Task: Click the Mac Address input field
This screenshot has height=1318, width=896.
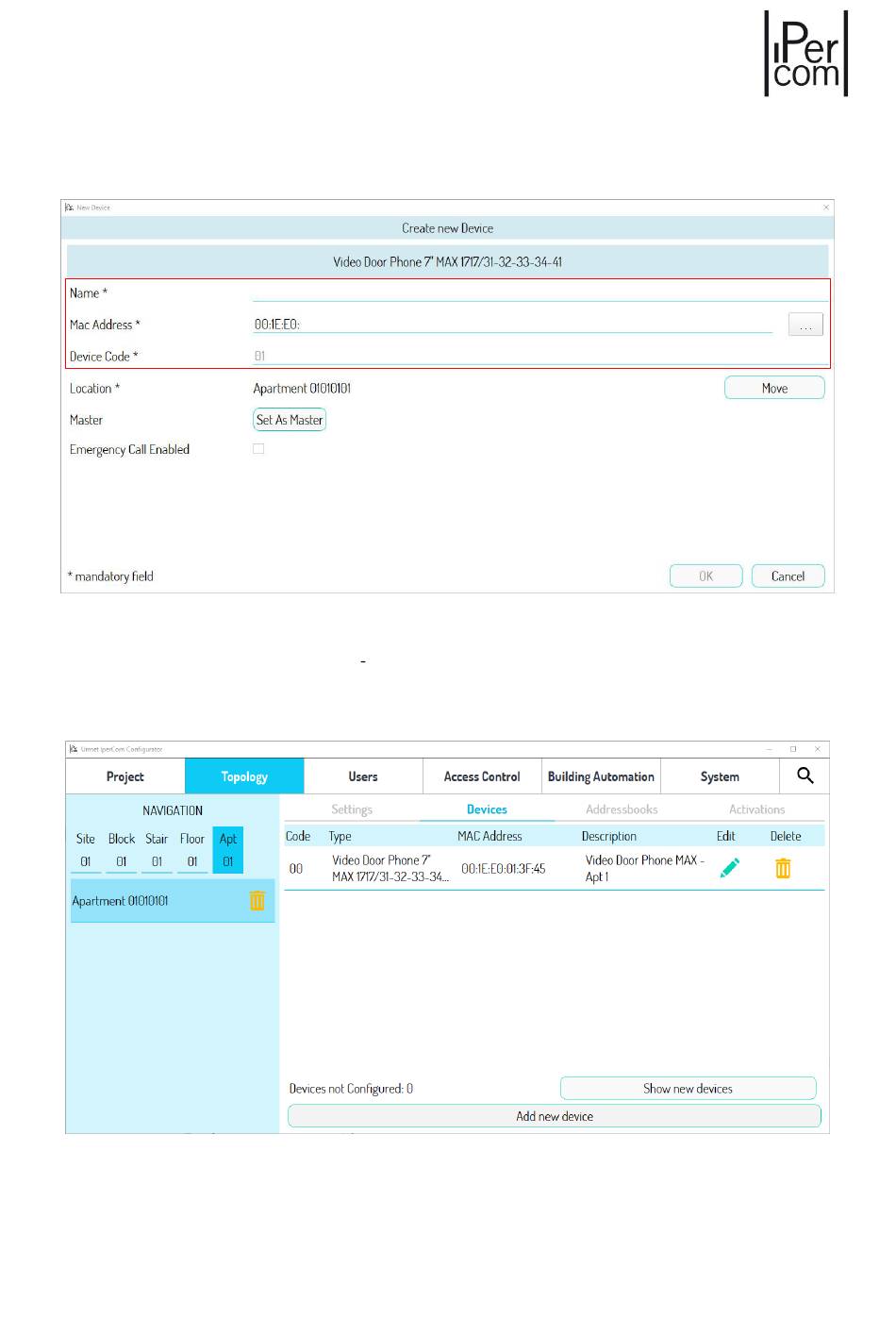Action: (x=513, y=324)
